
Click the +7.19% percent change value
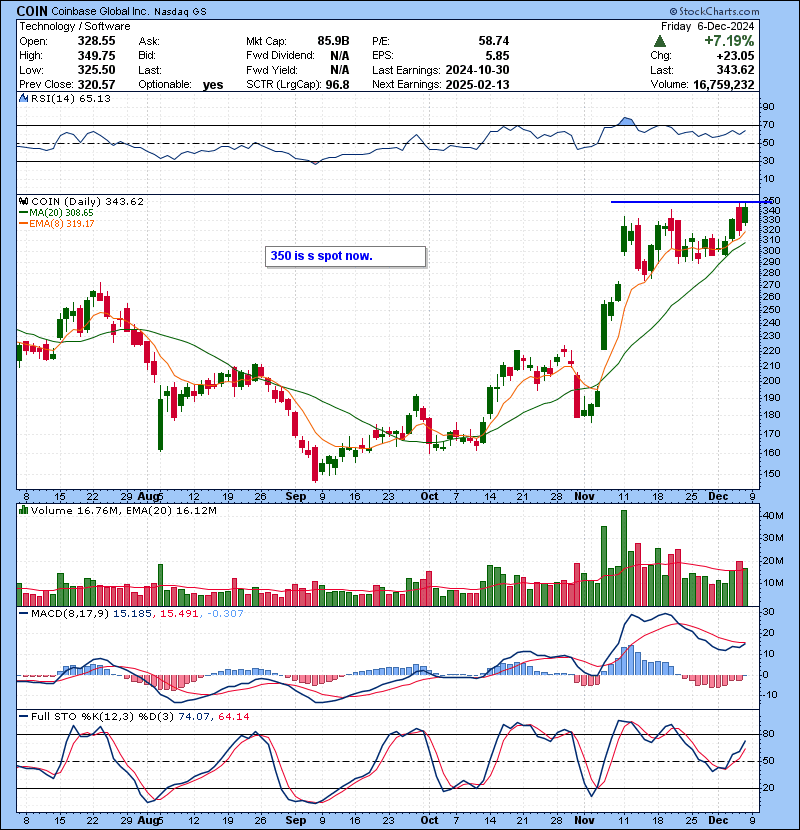coord(729,41)
